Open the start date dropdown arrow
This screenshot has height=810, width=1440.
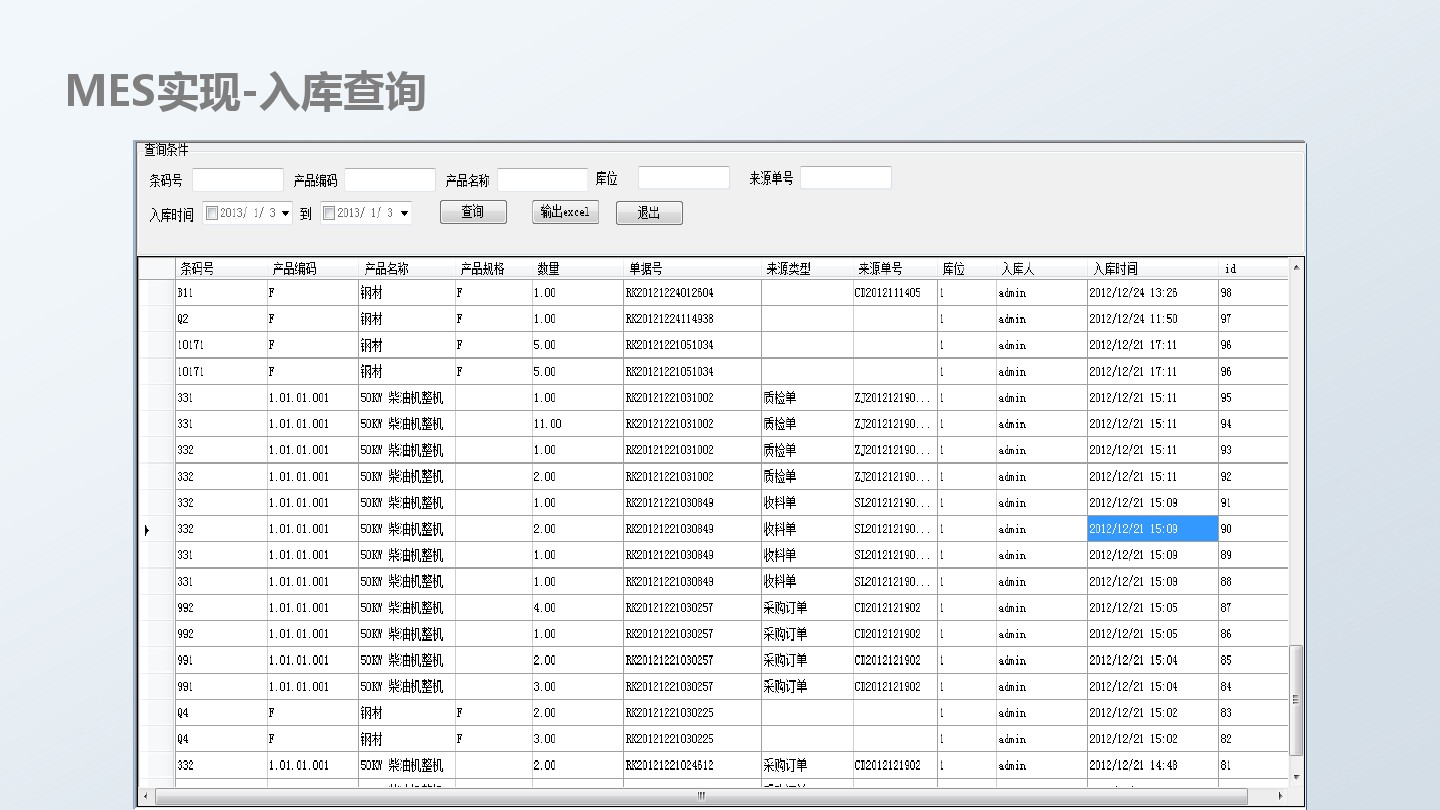point(286,213)
